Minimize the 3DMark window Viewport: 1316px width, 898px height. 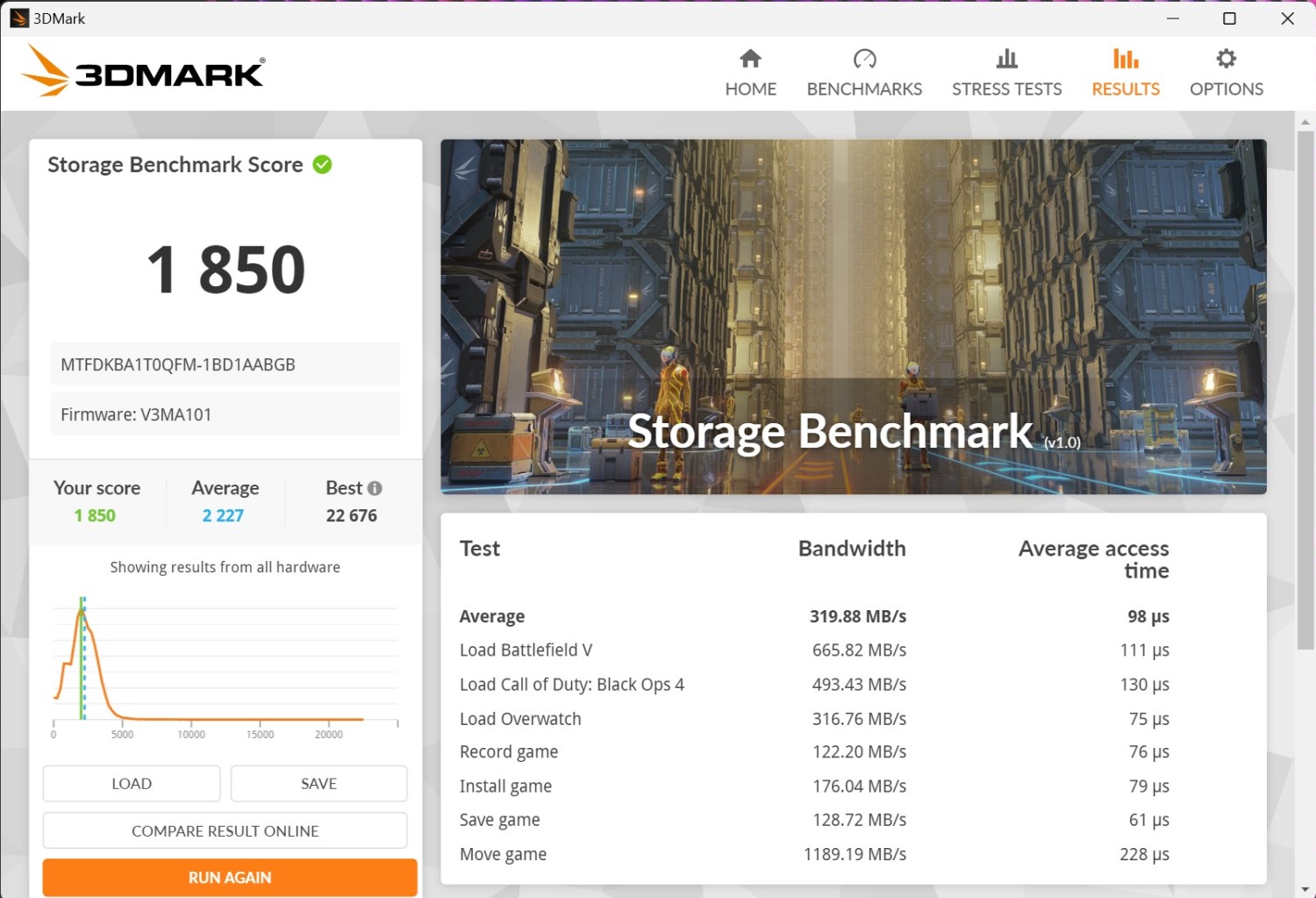(1173, 18)
